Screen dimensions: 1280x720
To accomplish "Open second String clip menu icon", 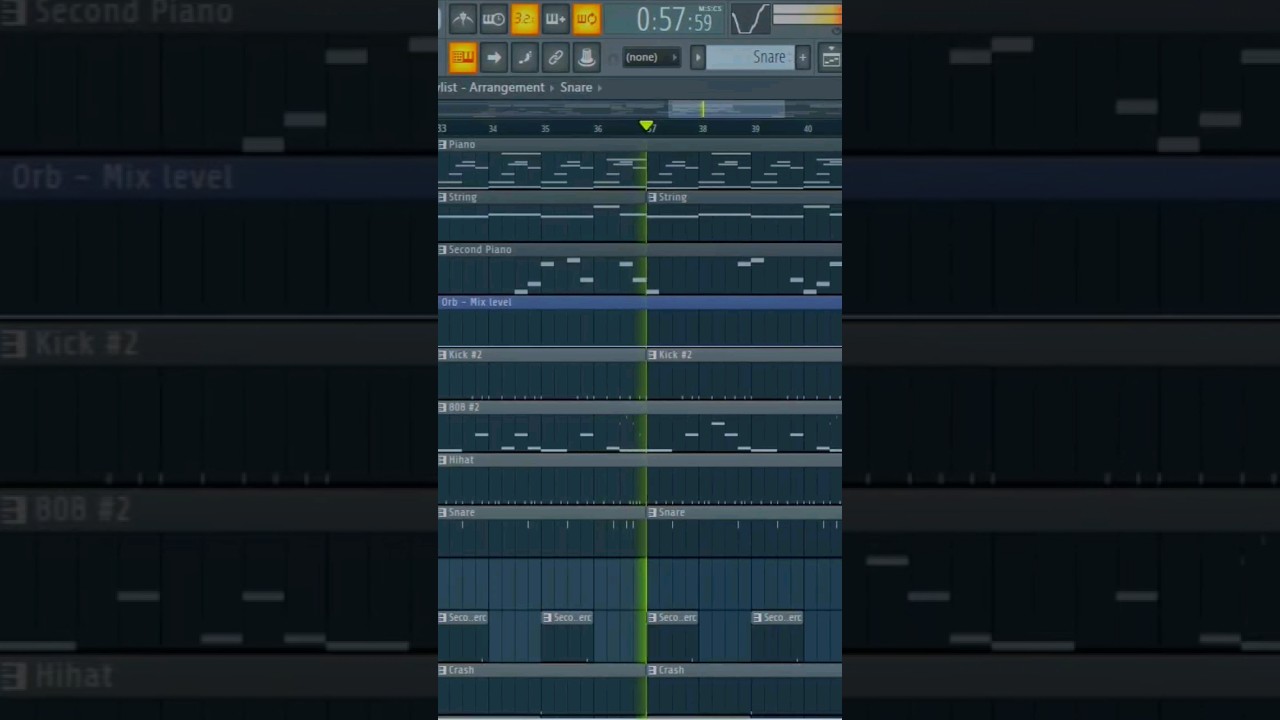I will click(x=652, y=197).
